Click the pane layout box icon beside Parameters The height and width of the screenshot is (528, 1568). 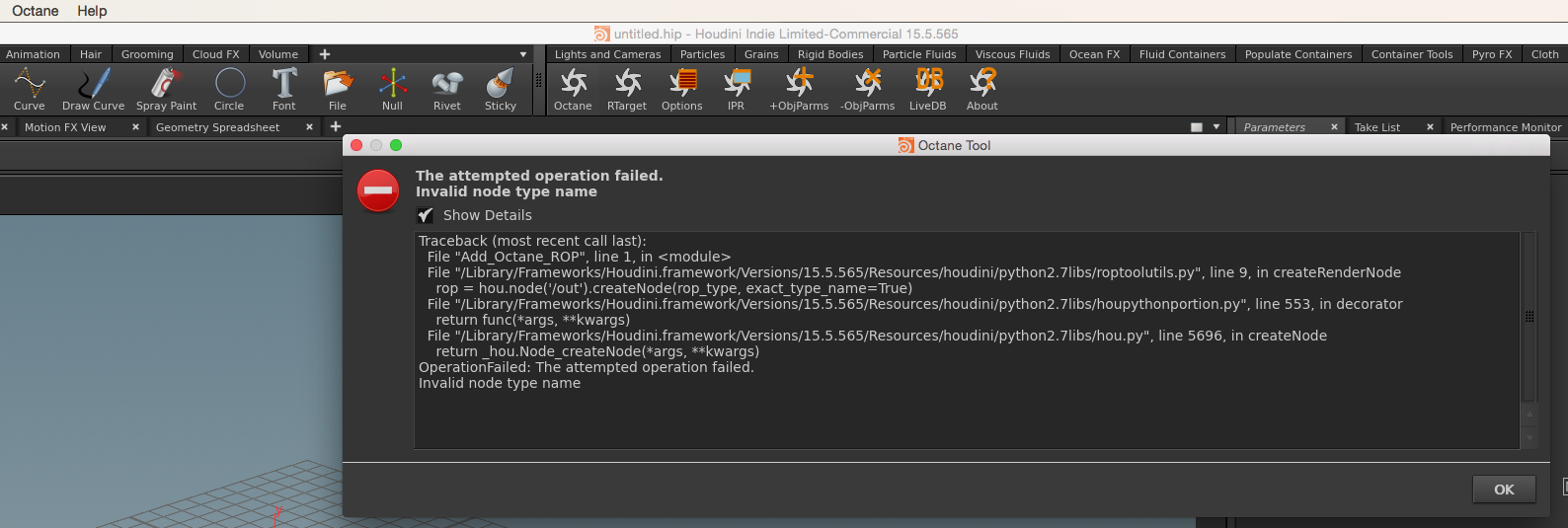click(1197, 127)
